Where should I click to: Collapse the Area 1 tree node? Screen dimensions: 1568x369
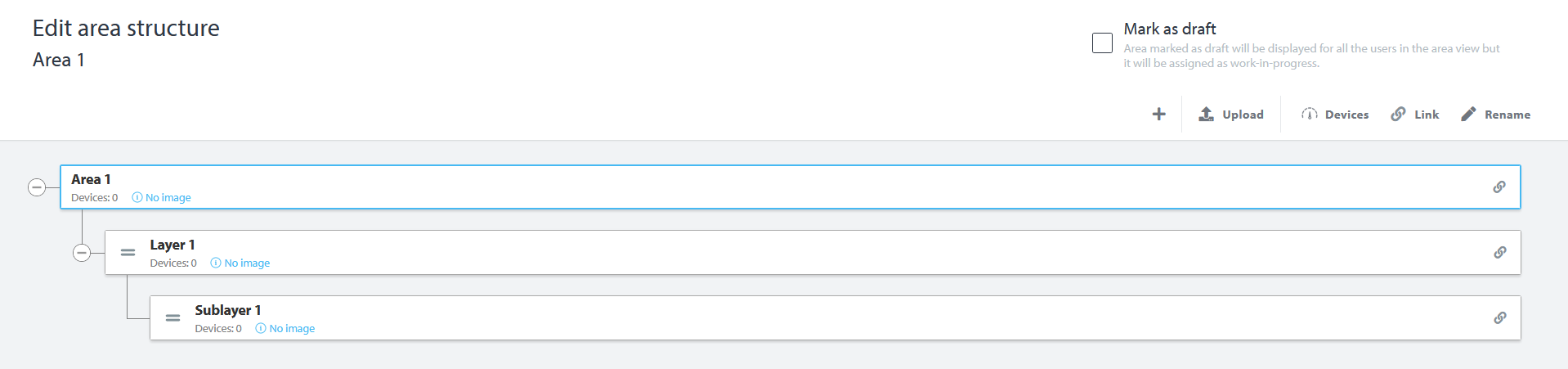click(37, 187)
